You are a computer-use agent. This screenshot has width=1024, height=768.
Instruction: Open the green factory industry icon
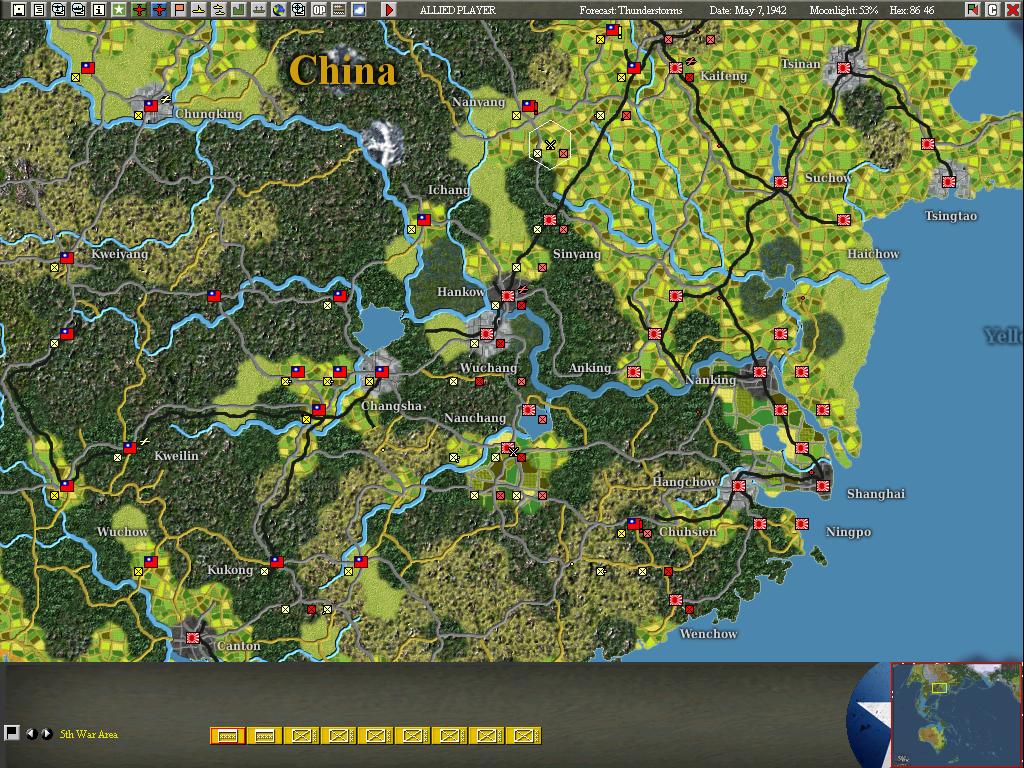pos(238,10)
